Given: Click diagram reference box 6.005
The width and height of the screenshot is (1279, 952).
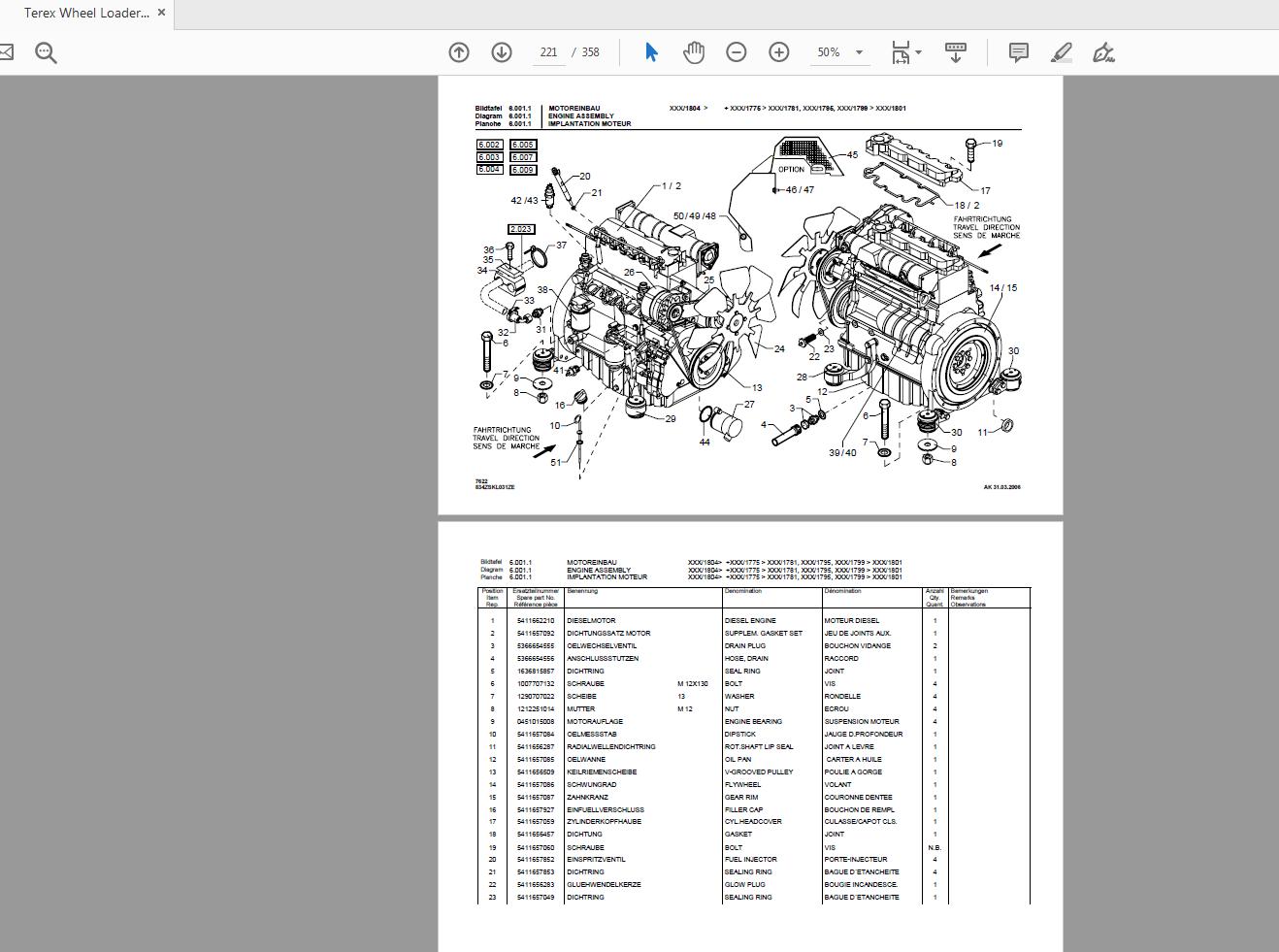Looking at the screenshot, I should pyautogui.click(x=523, y=145).
